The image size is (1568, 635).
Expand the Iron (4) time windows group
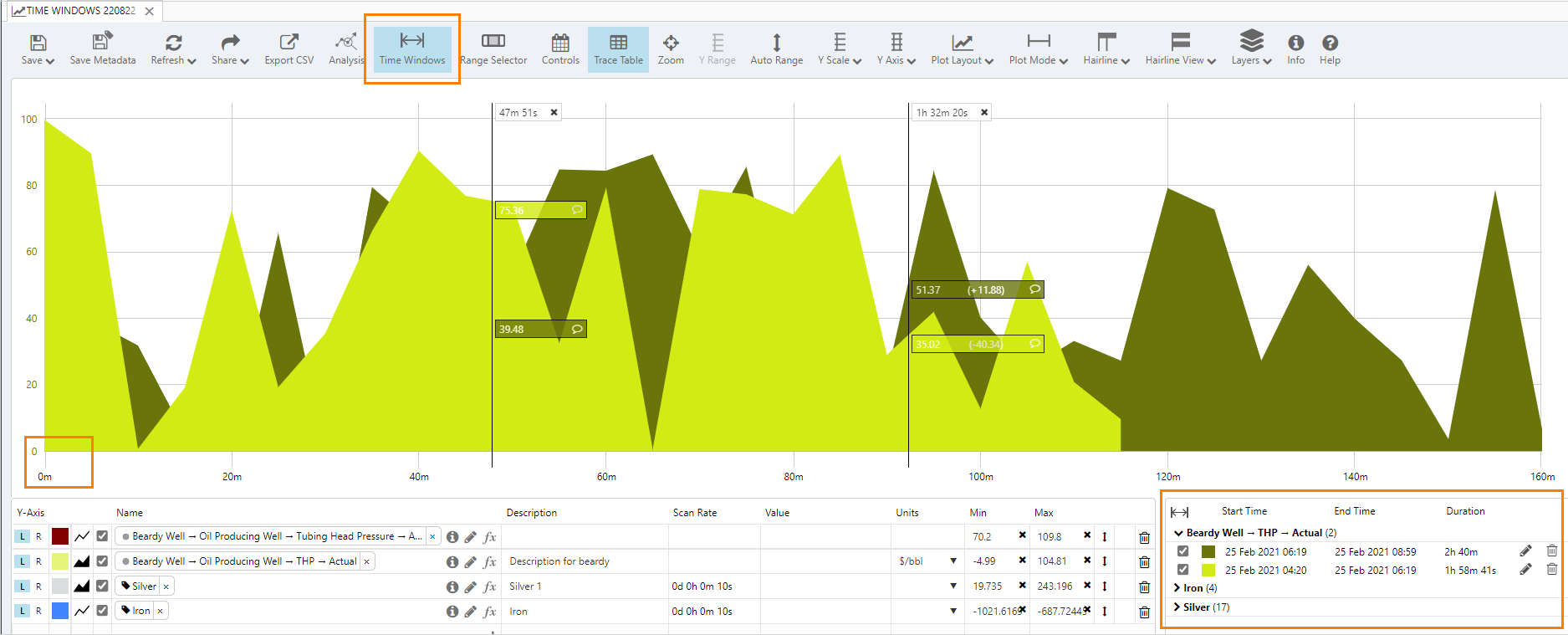[x=1177, y=588]
